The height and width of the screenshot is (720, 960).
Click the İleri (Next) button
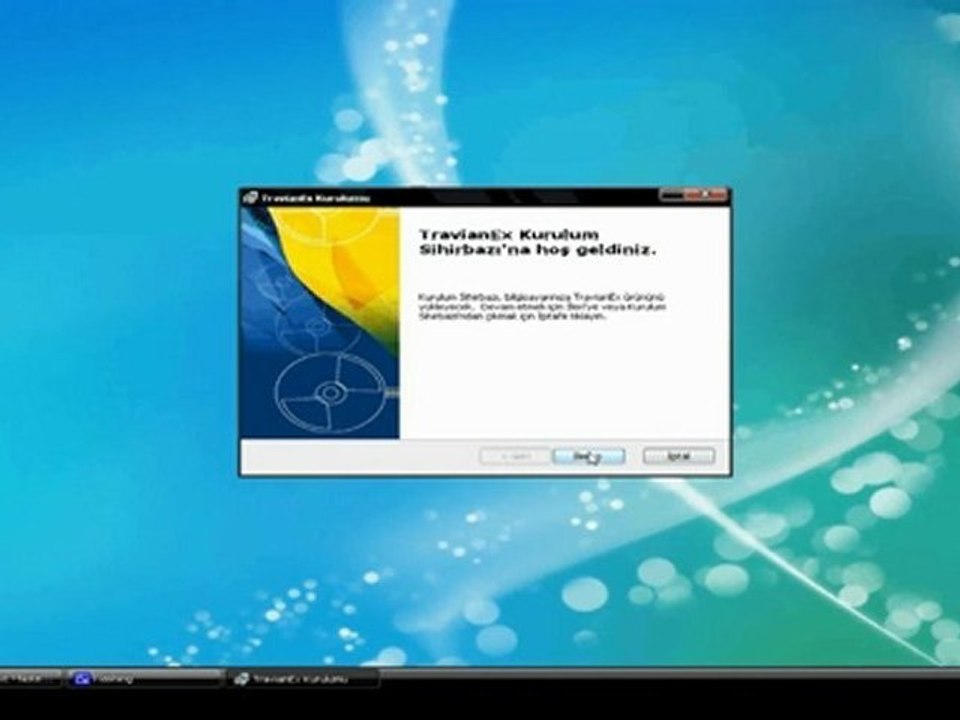coord(588,456)
